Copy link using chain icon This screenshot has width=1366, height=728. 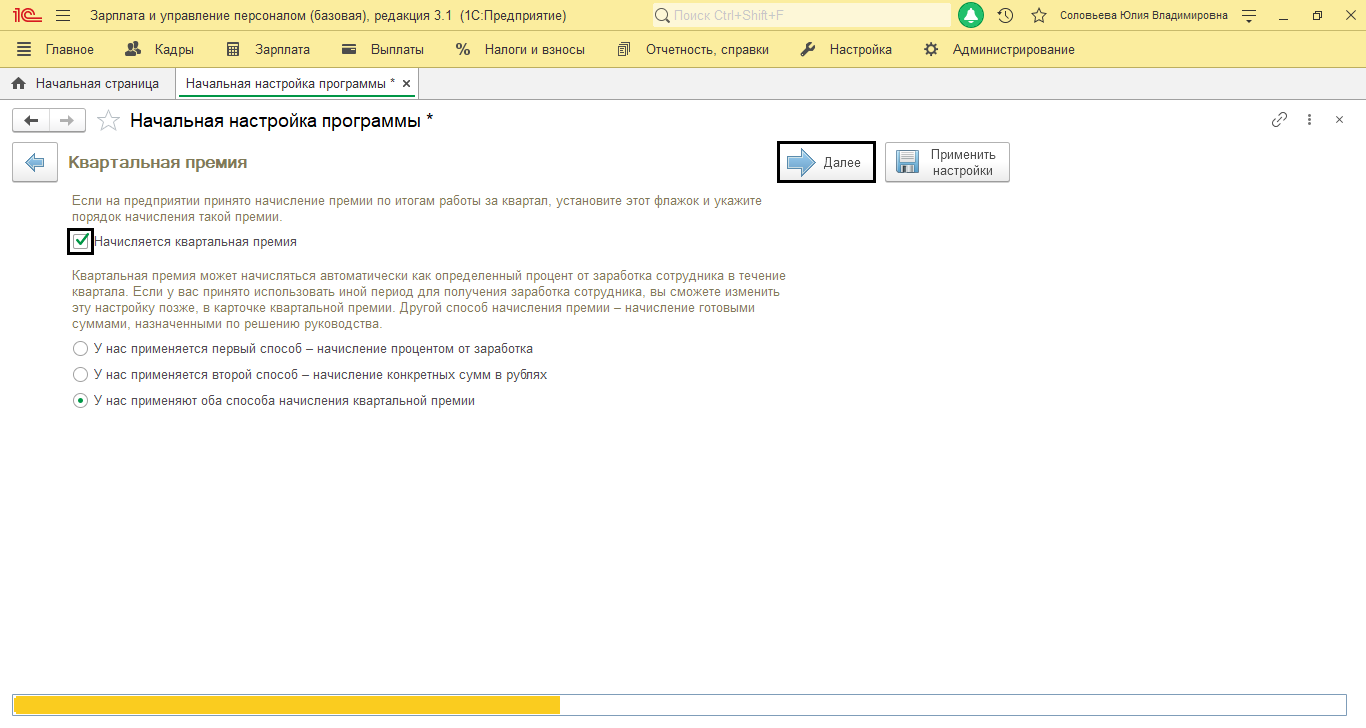(1279, 120)
